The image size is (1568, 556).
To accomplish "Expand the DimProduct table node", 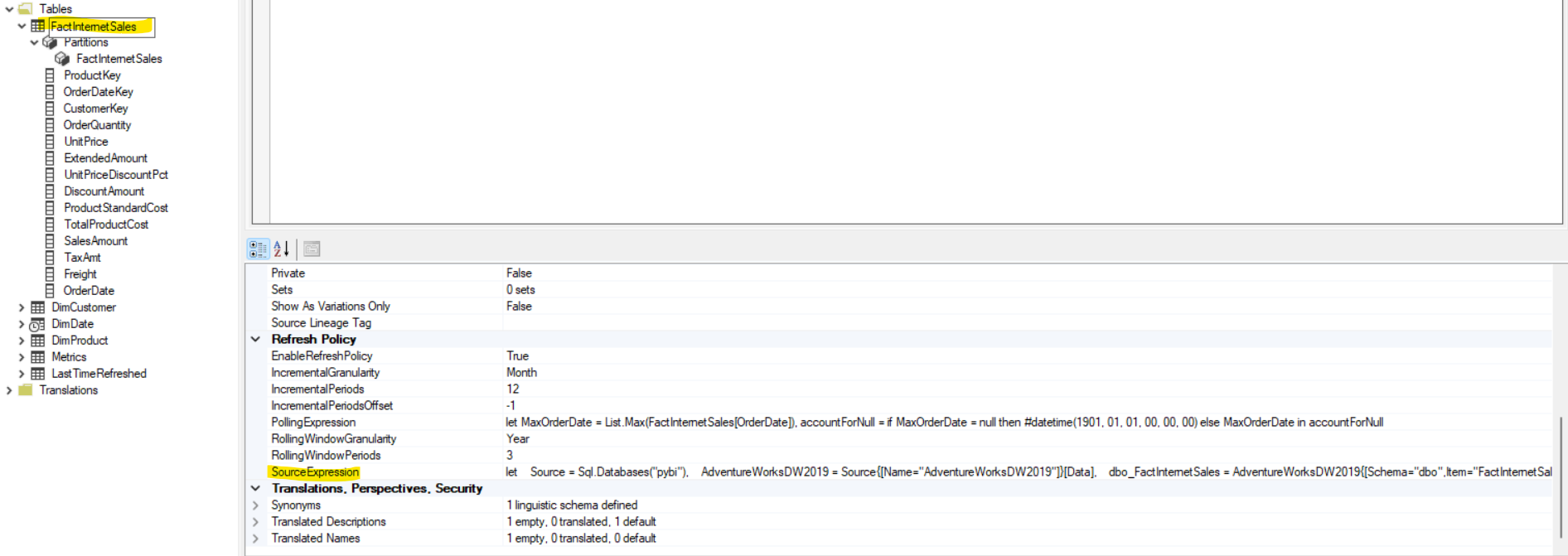I will (x=22, y=341).
